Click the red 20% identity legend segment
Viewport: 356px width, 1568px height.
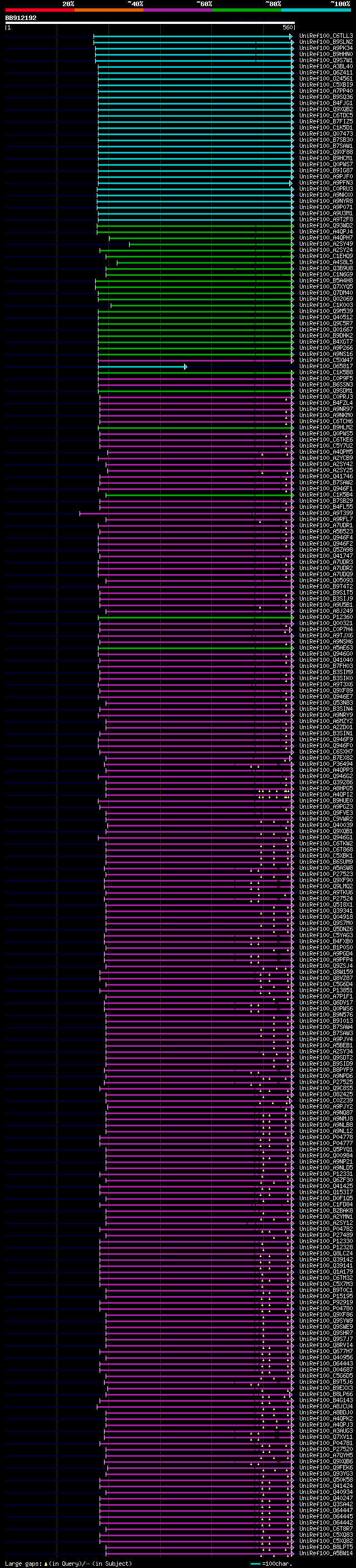39,10
